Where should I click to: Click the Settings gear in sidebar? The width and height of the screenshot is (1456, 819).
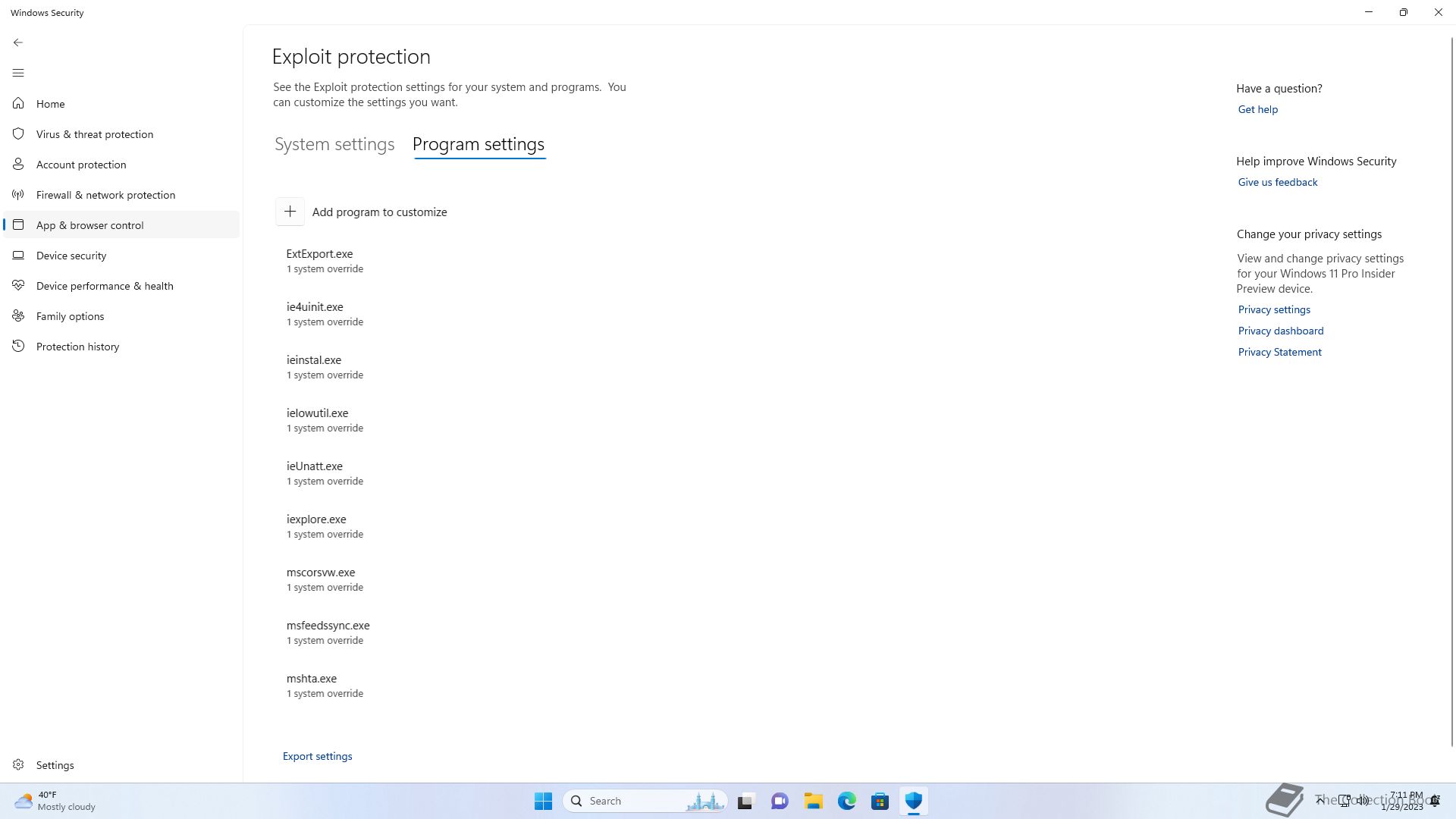pos(18,765)
